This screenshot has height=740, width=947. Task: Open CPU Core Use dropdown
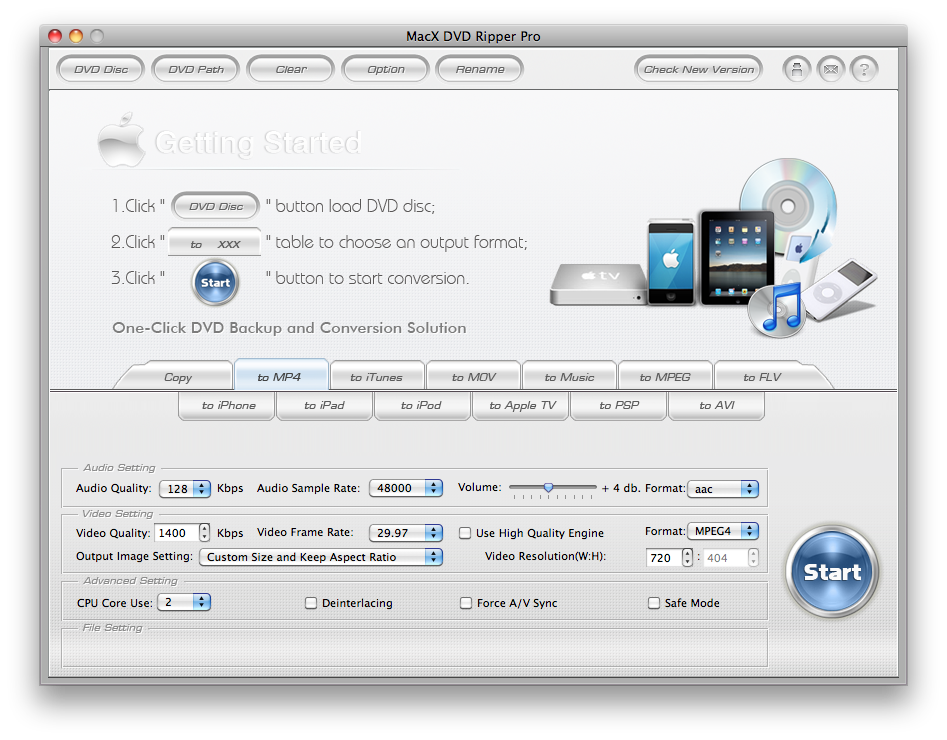tap(184, 602)
